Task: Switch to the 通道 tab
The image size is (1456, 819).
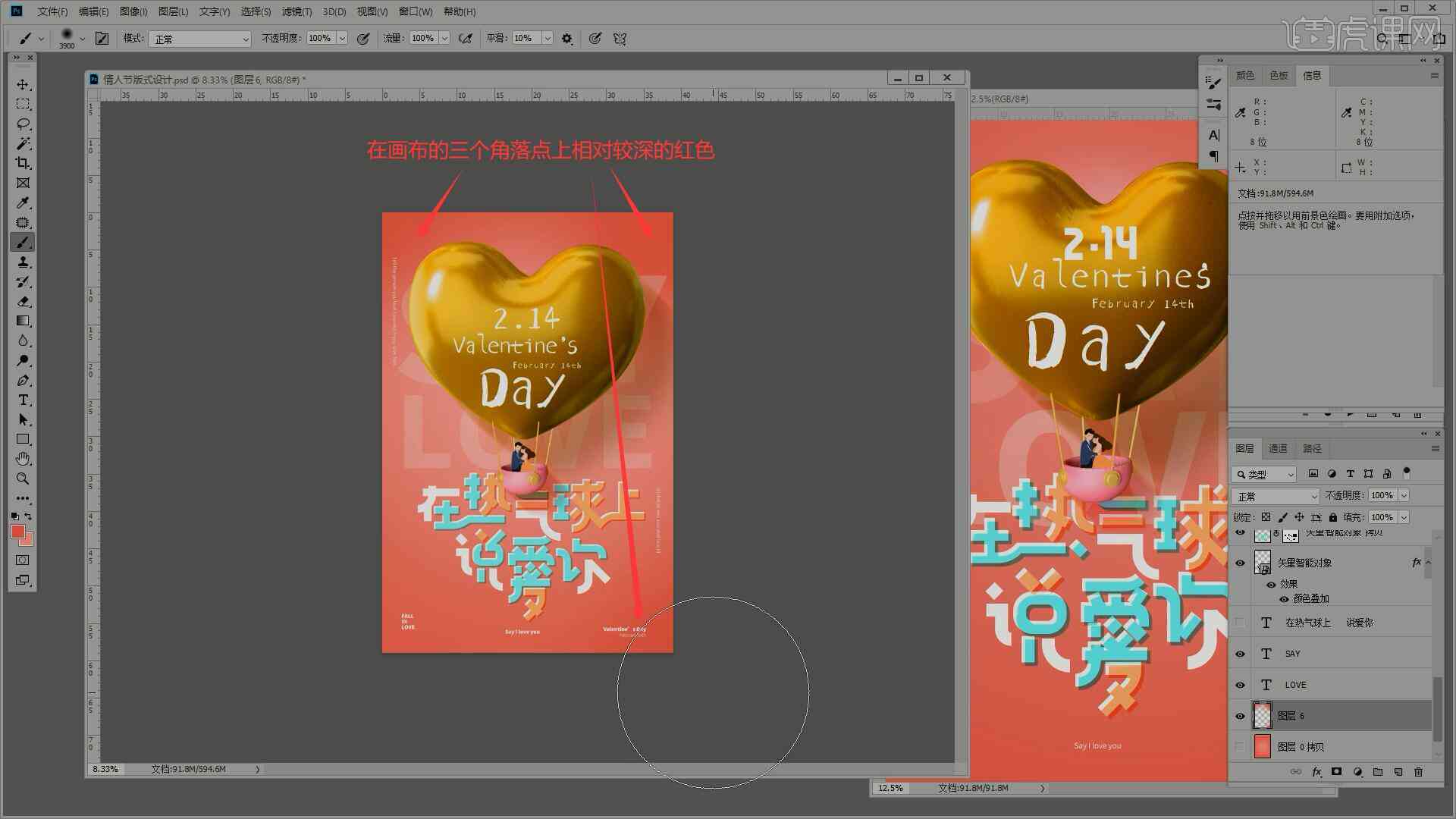Action: (1279, 448)
